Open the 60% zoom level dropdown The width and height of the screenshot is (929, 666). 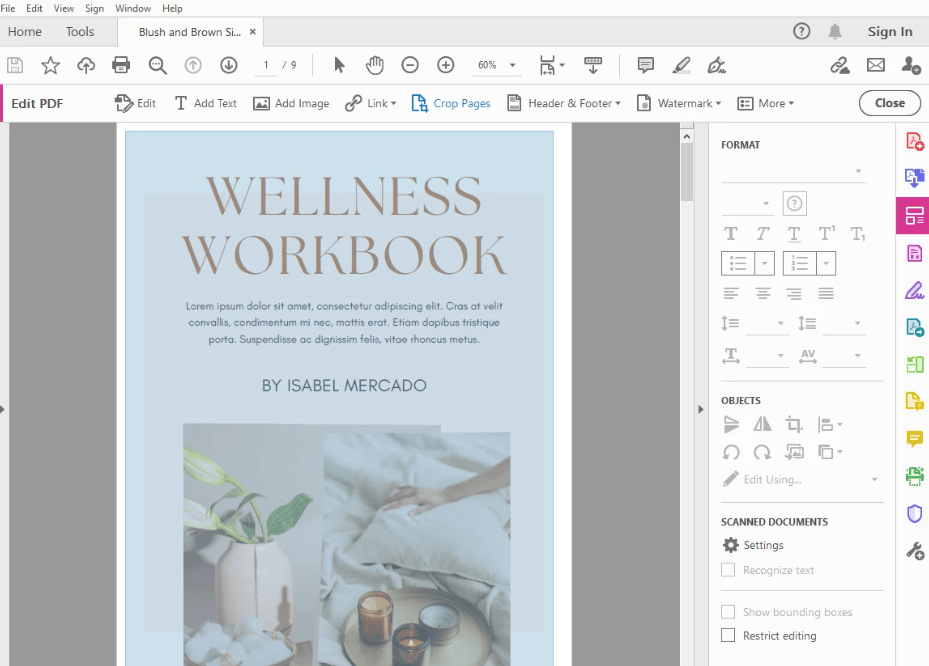496,64
